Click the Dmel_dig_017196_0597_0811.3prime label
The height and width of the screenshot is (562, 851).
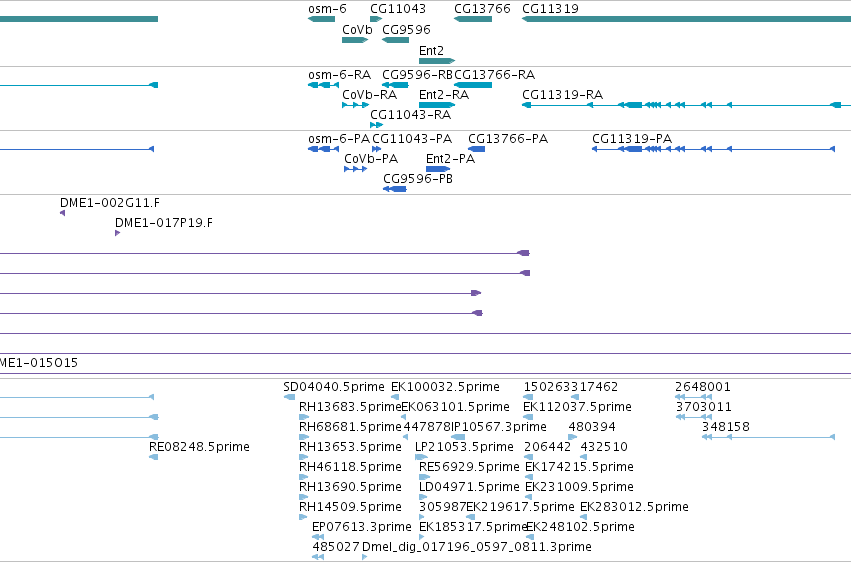pos(477,548)
